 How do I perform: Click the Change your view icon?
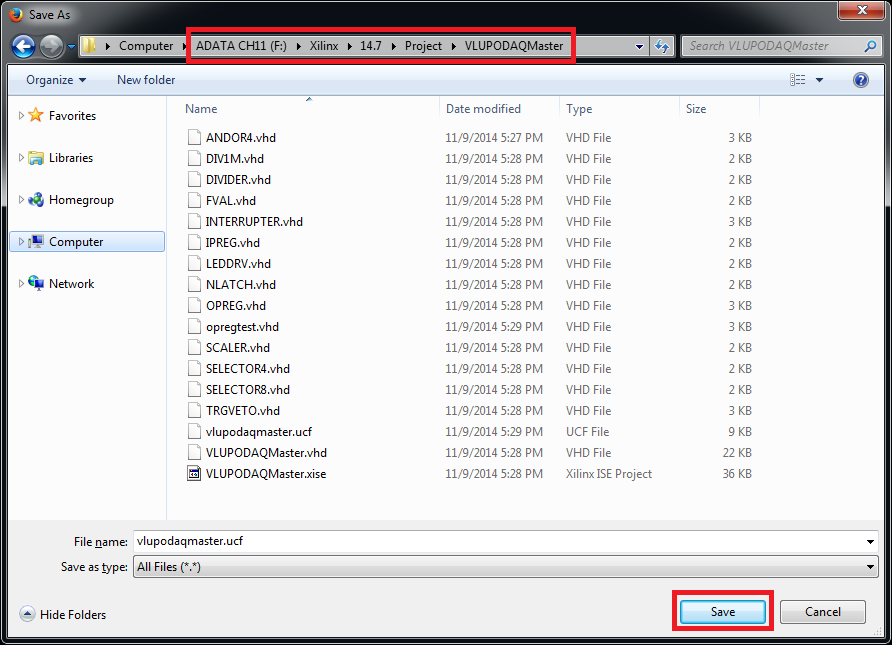coord(798,80)
